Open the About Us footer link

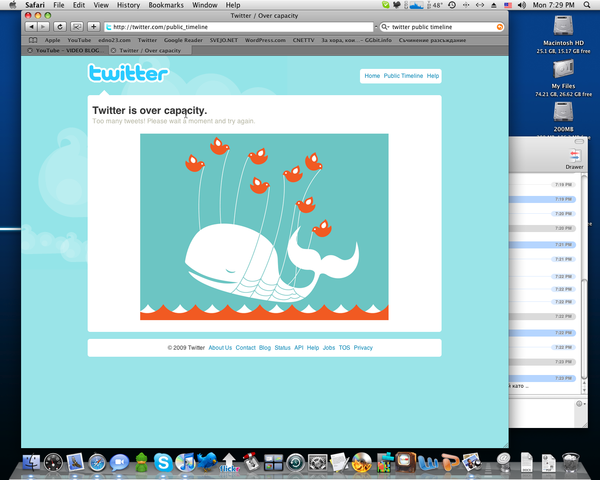point(220,348)
